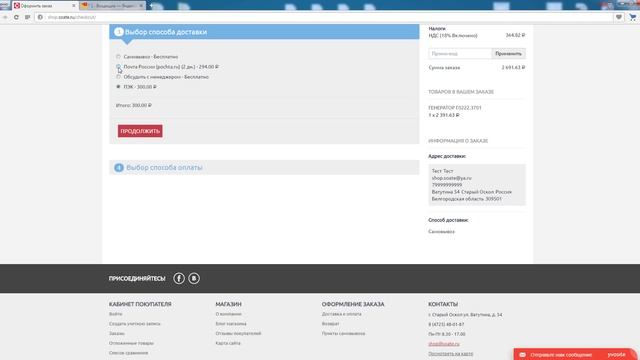Select the "ПЭК - 300.00" delivery option

[x=118, y=87]
